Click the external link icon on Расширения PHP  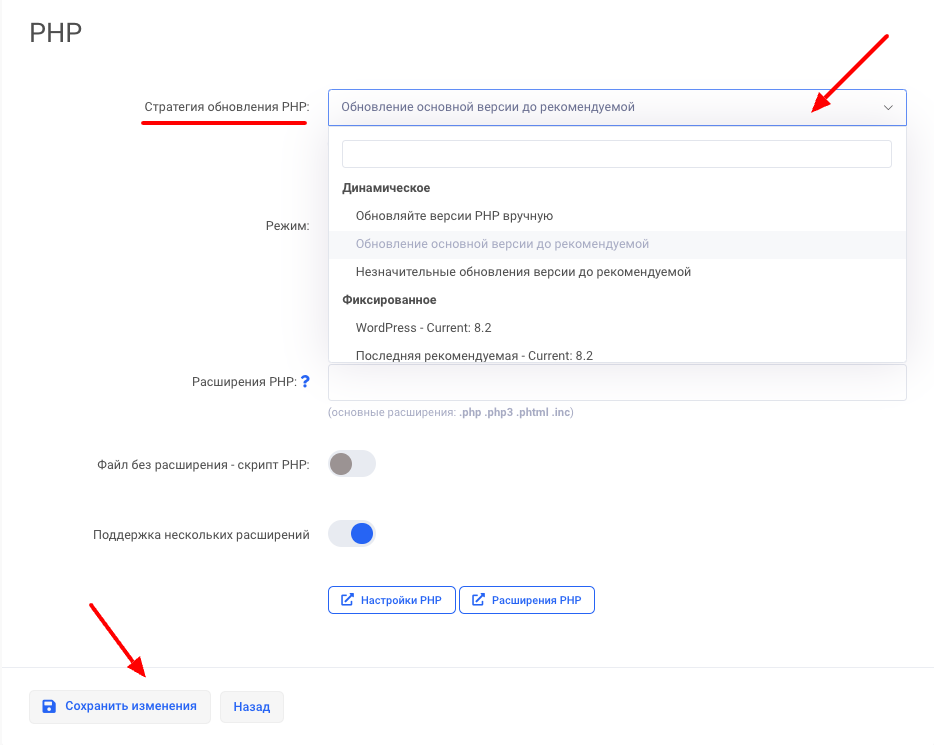[x=479, y=600]
